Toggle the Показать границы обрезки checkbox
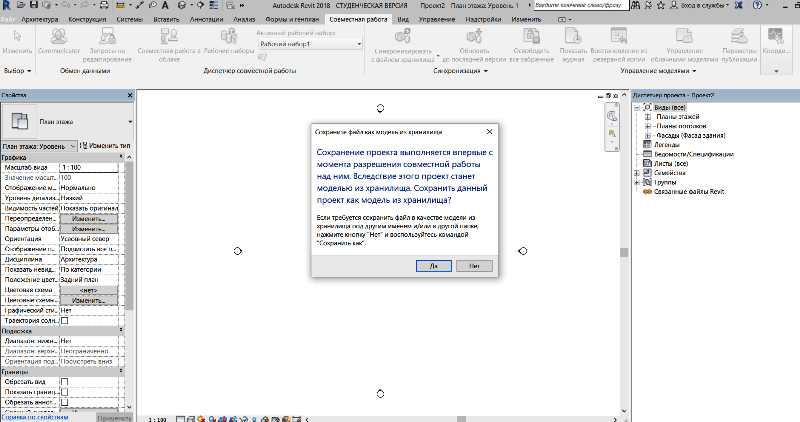The width and height of the screenshot is (800, 422). tap(64, 392)
